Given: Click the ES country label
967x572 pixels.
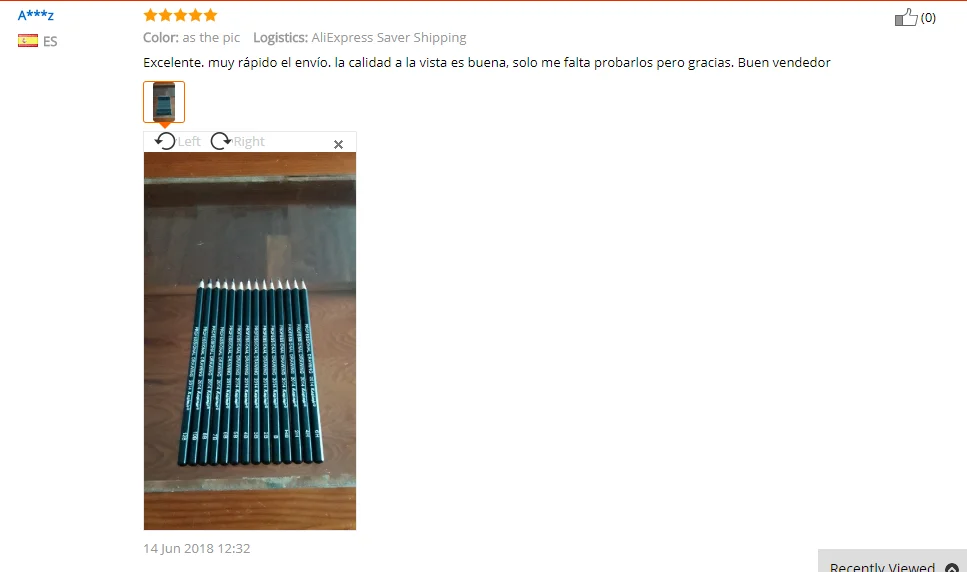Looking at the screenshot, I should [x=50, y=41].
